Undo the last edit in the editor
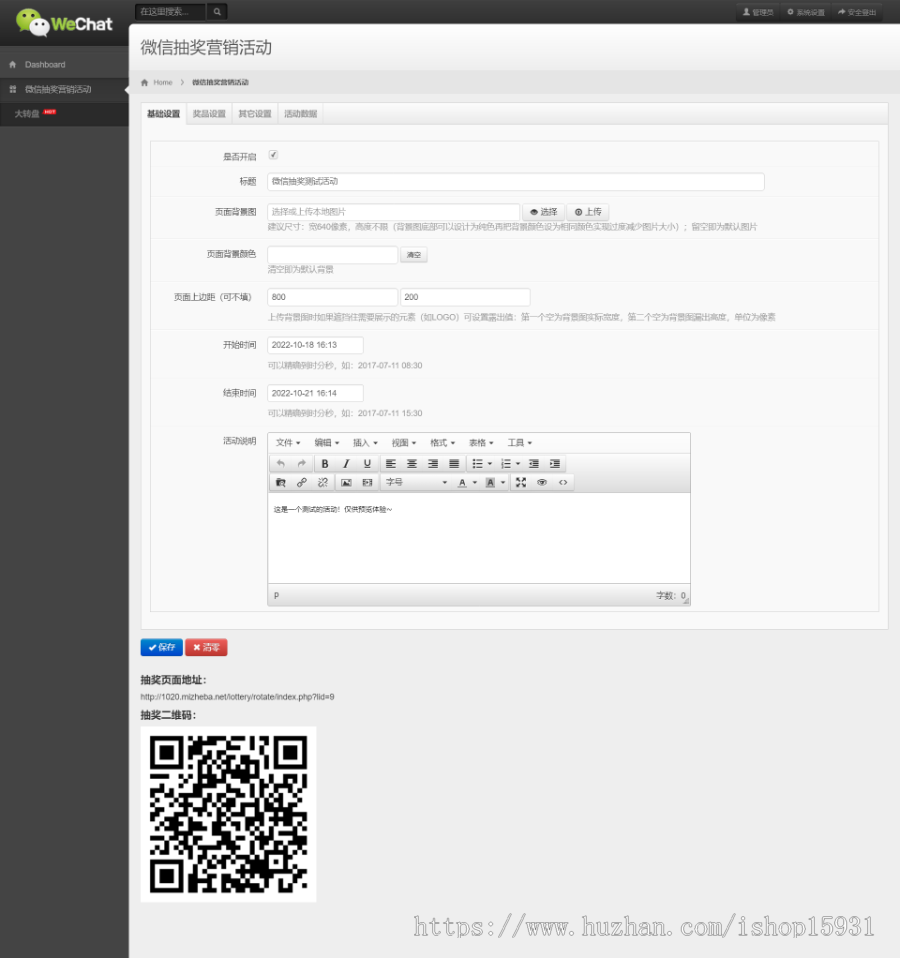This screenshot has height=958, width=900. [x=280, y=464]
